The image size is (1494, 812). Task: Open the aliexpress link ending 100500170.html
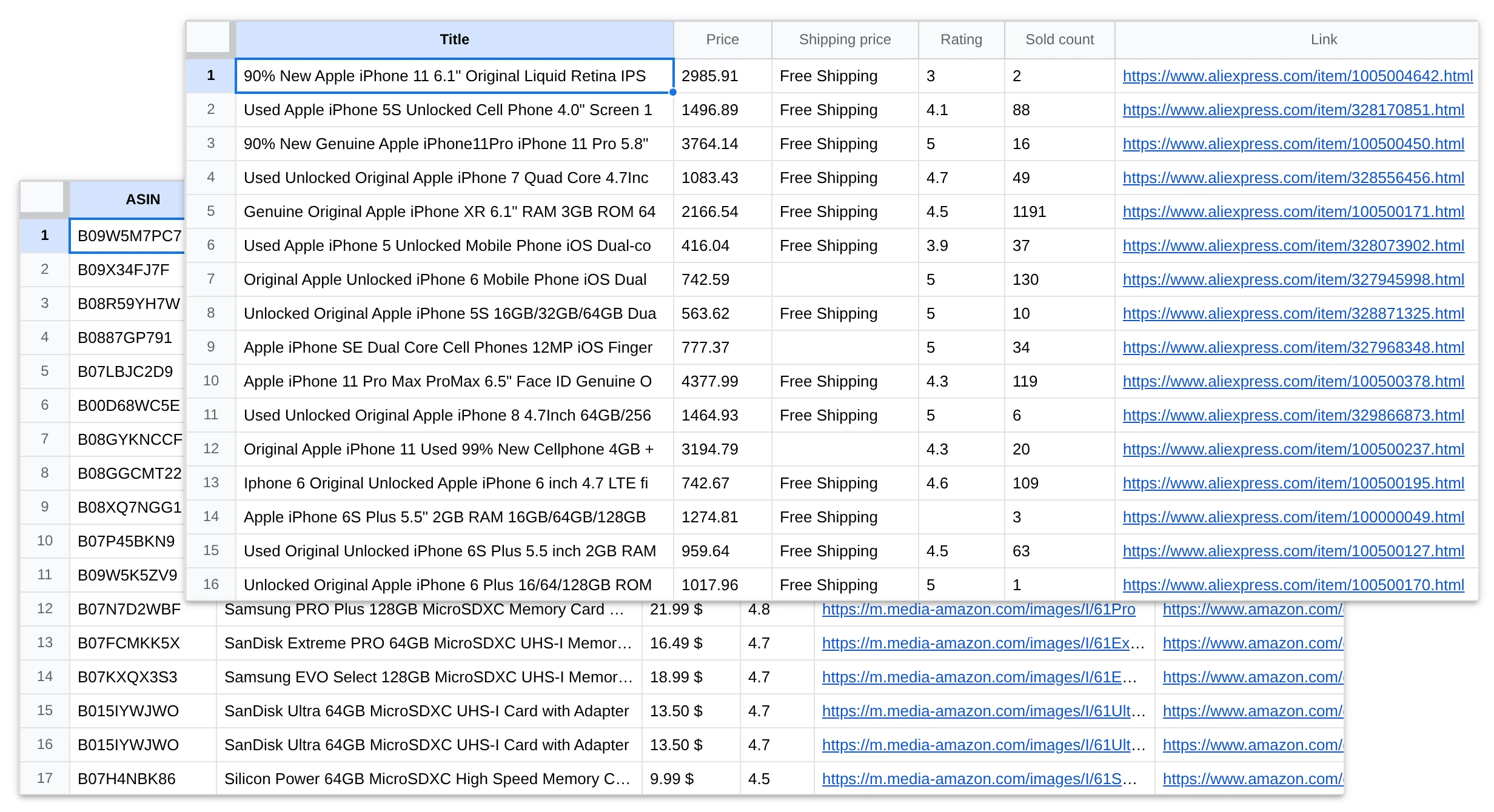click(x=1293, y=585)
